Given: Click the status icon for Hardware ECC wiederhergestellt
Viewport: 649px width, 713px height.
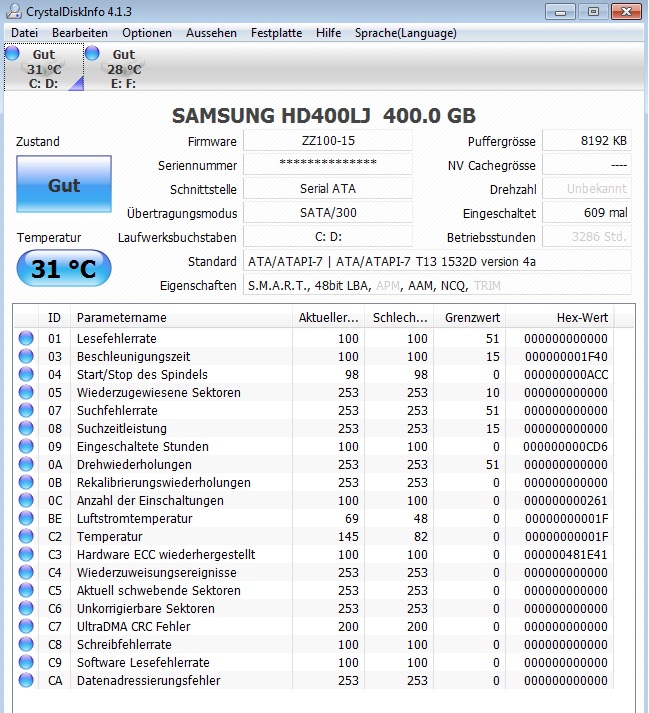Looking at the screenshot, I should tap(26, 554).
